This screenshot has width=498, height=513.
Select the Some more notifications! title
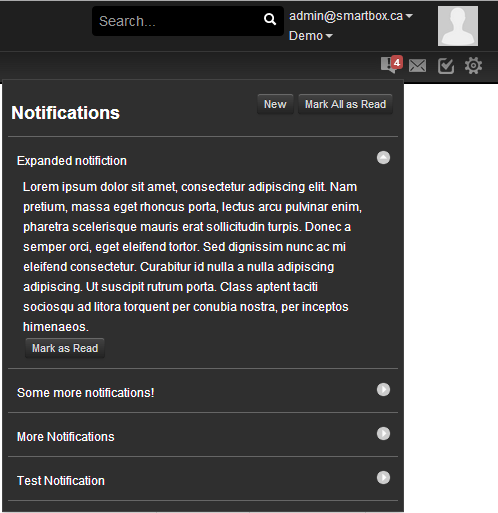(86, 393)
